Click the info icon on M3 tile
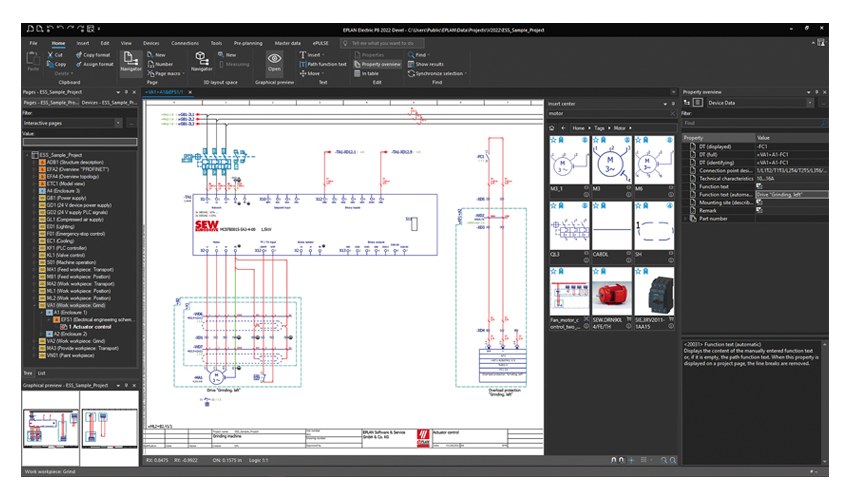 (x=628, y=194)
